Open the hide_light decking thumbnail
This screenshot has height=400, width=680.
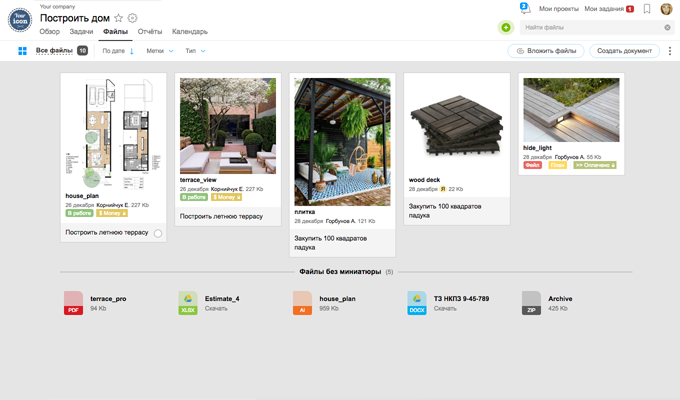pyautogui.click(x=571, y=110)
